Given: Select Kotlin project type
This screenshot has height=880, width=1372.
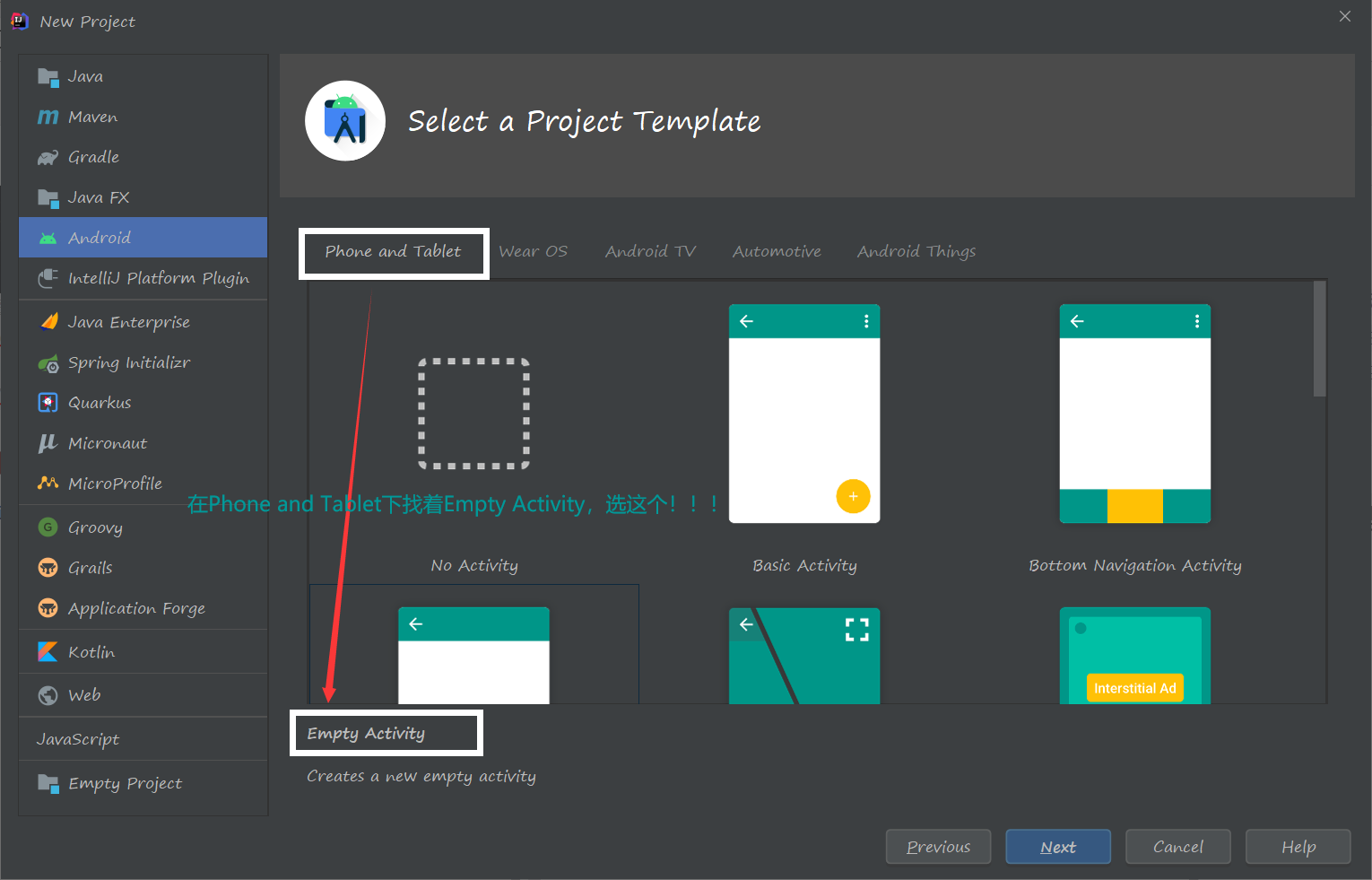Looking at the screenshot, I should [x=143, y=652].
